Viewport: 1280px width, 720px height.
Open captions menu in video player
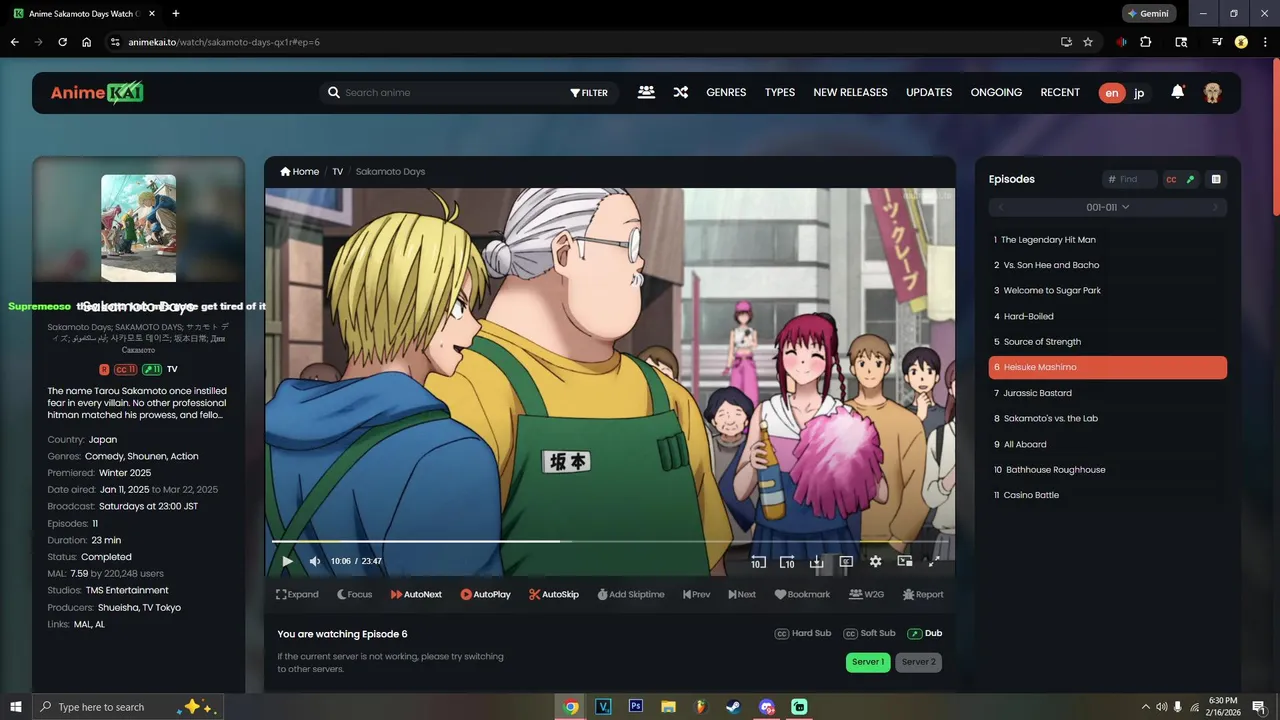[846, 562]
